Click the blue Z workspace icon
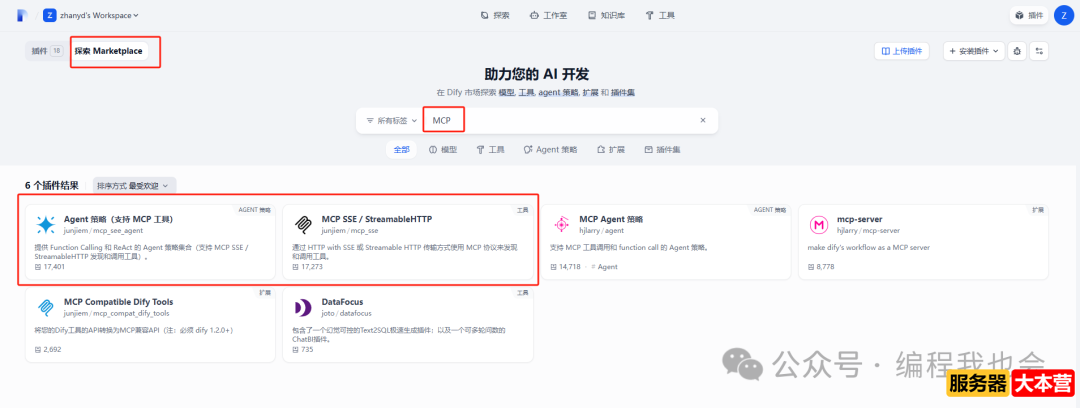 [50, 15]
